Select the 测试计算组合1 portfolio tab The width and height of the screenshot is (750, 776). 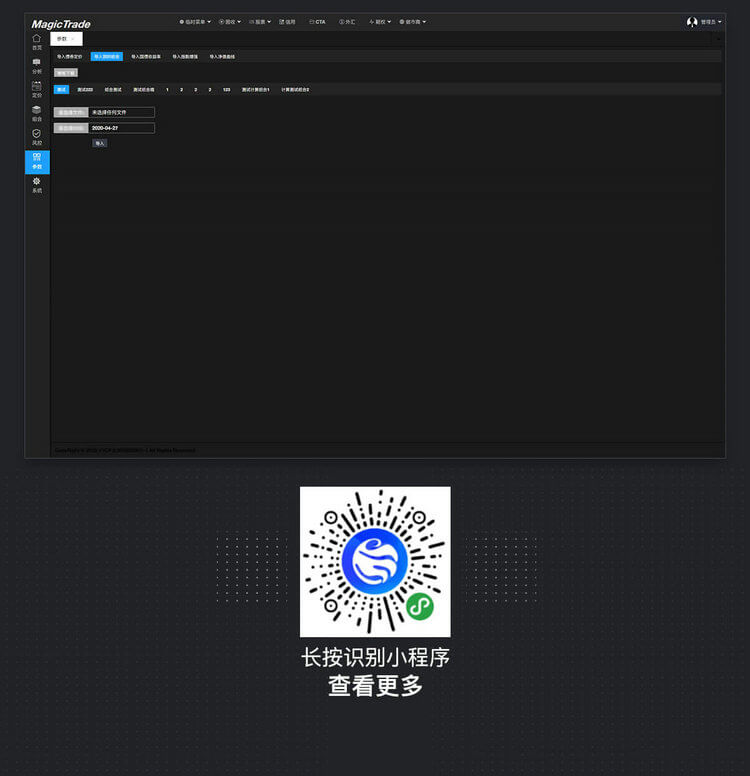(x=255, y=90)
